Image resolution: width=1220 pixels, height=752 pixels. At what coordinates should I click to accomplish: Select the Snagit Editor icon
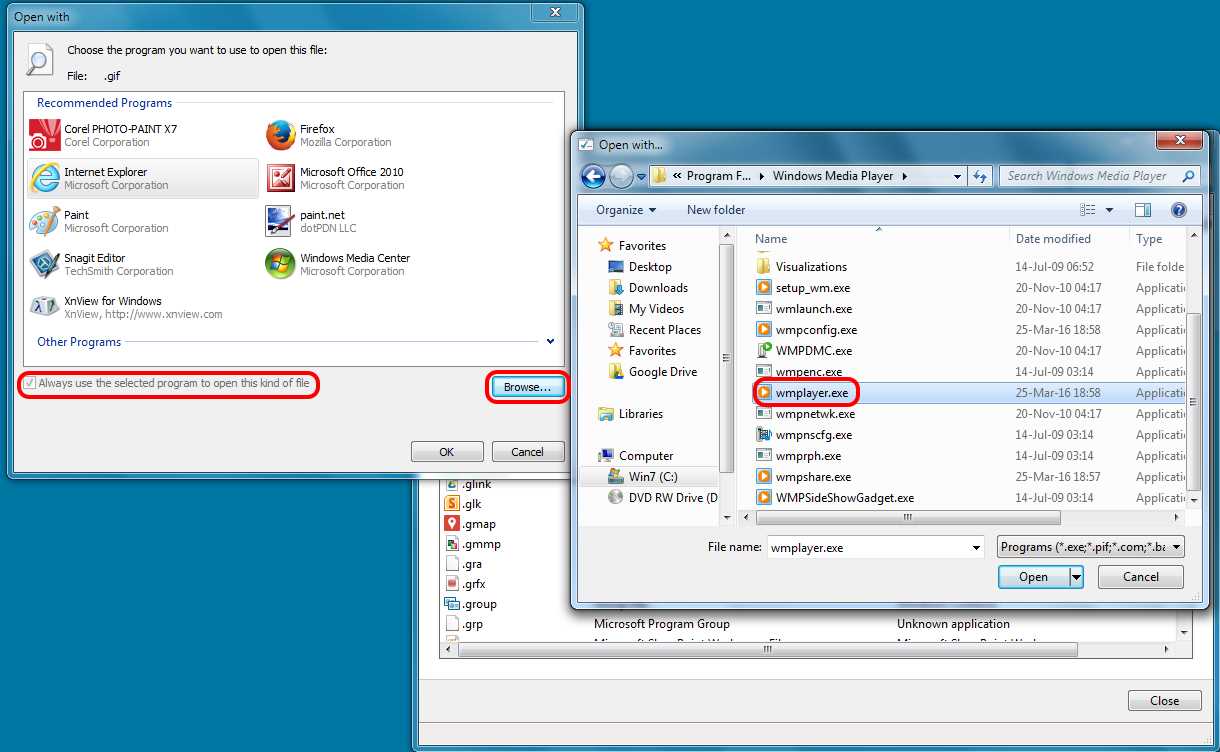coord(45,263)
